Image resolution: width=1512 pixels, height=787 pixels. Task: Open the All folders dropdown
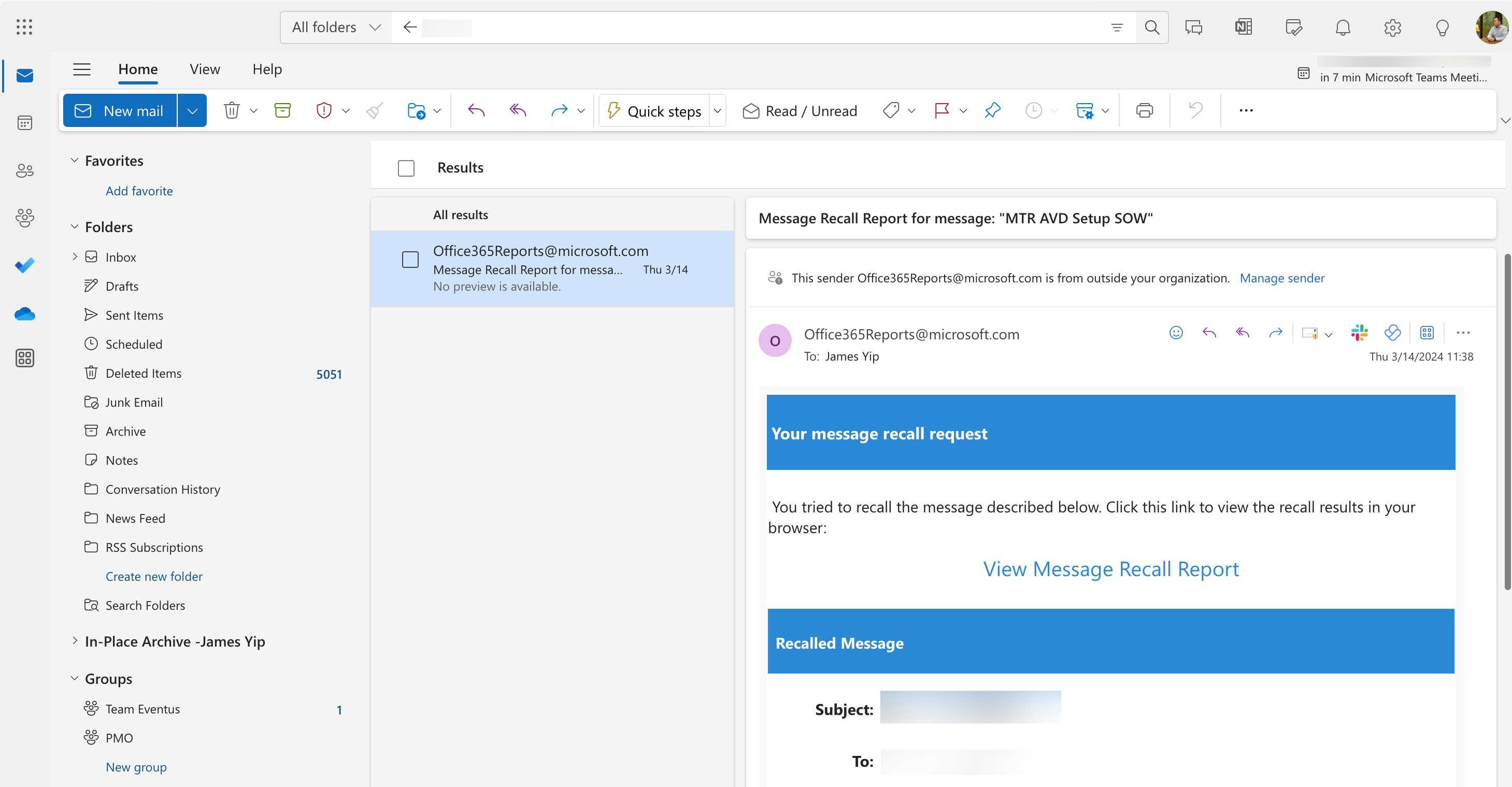335,27
